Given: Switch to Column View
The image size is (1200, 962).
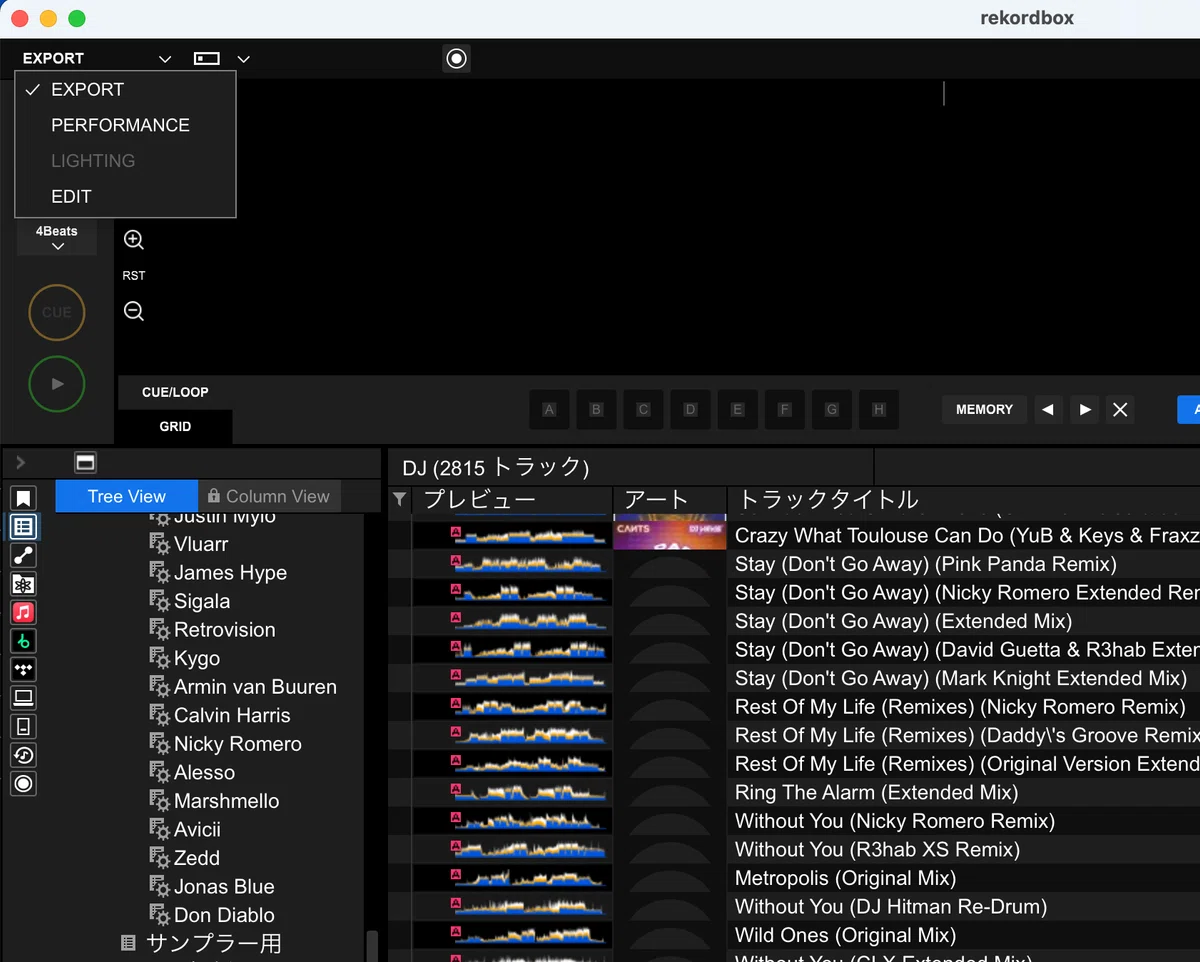Looking at the screenshot, I should (269, 496).
